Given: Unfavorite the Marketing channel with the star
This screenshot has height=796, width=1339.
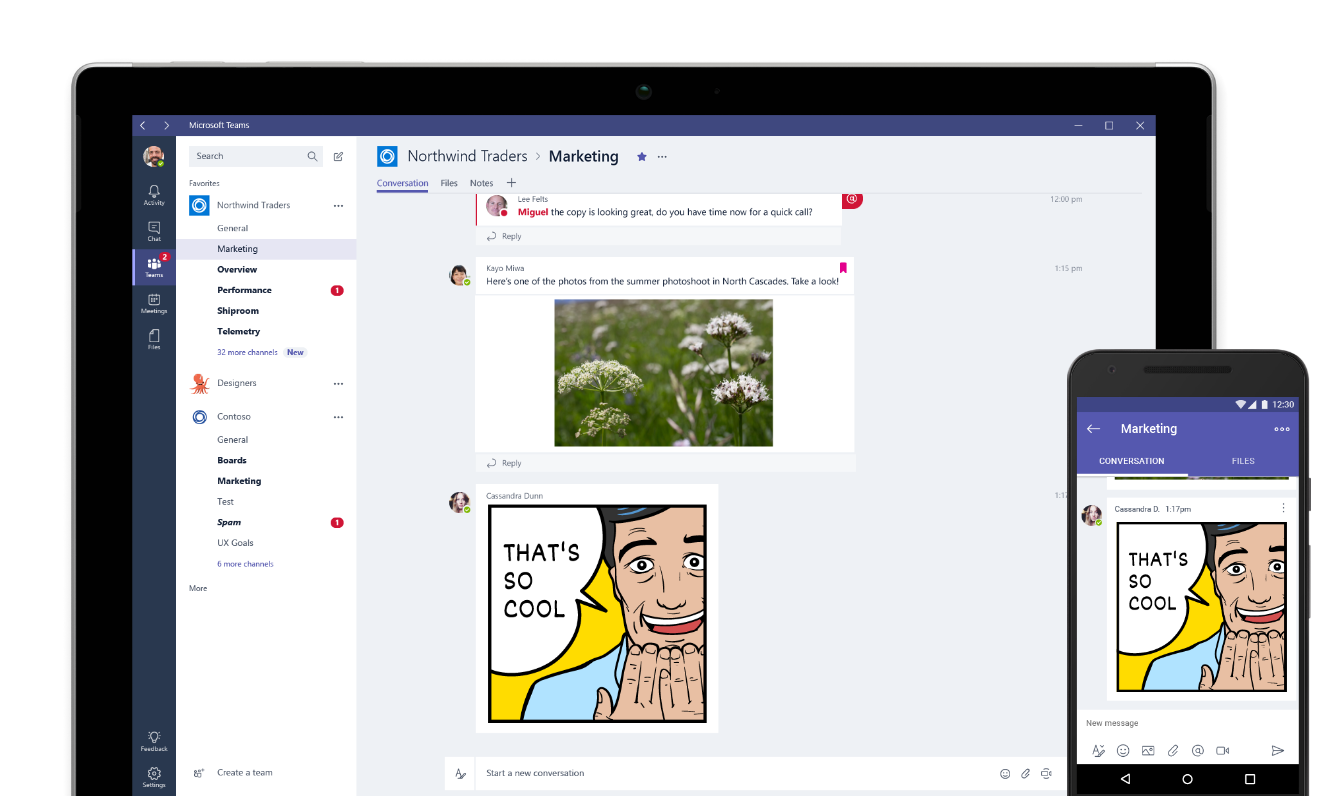Looking at the screenshot, I should (x=642, y=157).
